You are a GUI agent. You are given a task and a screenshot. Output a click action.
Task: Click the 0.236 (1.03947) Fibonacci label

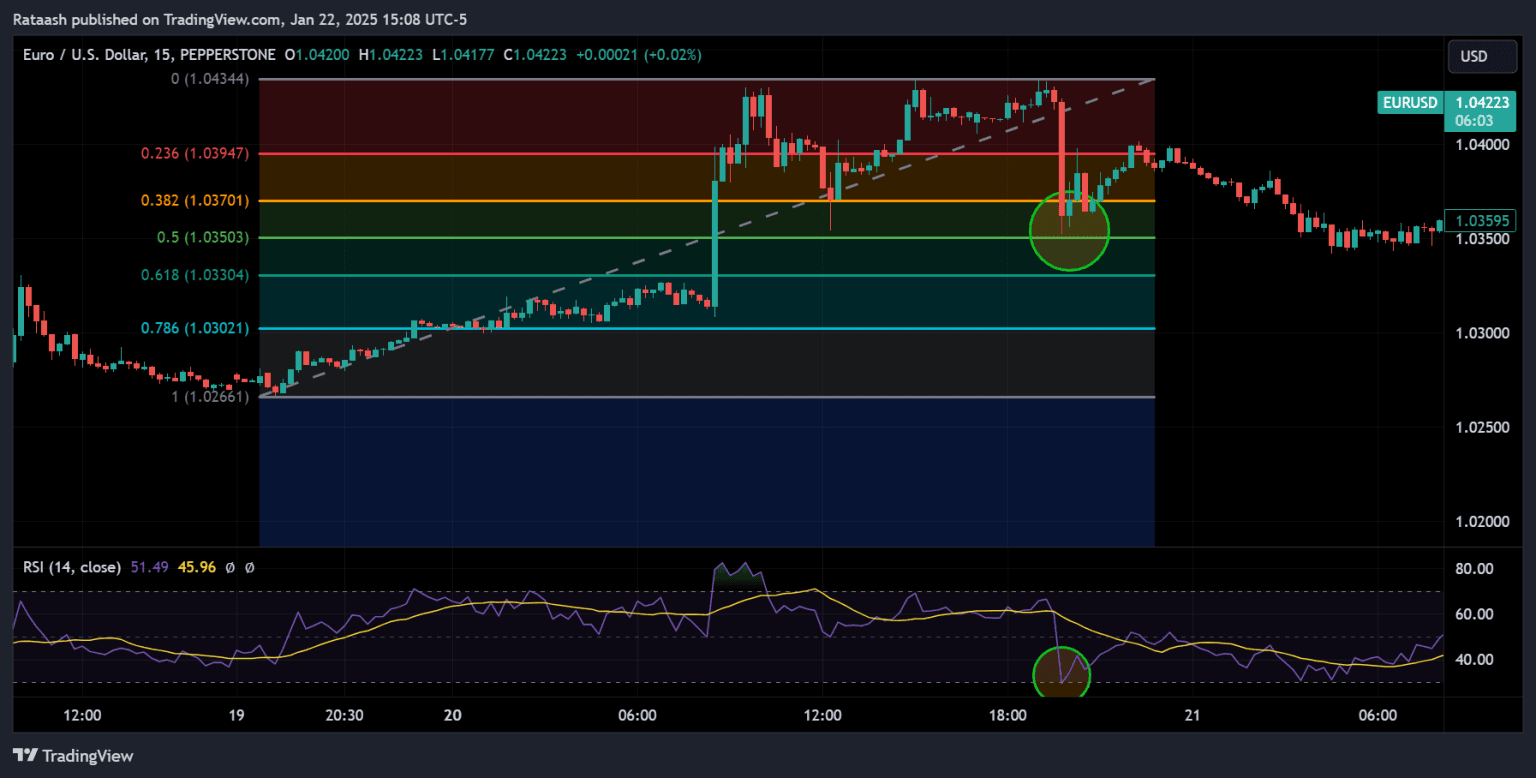tap(195, 153)
